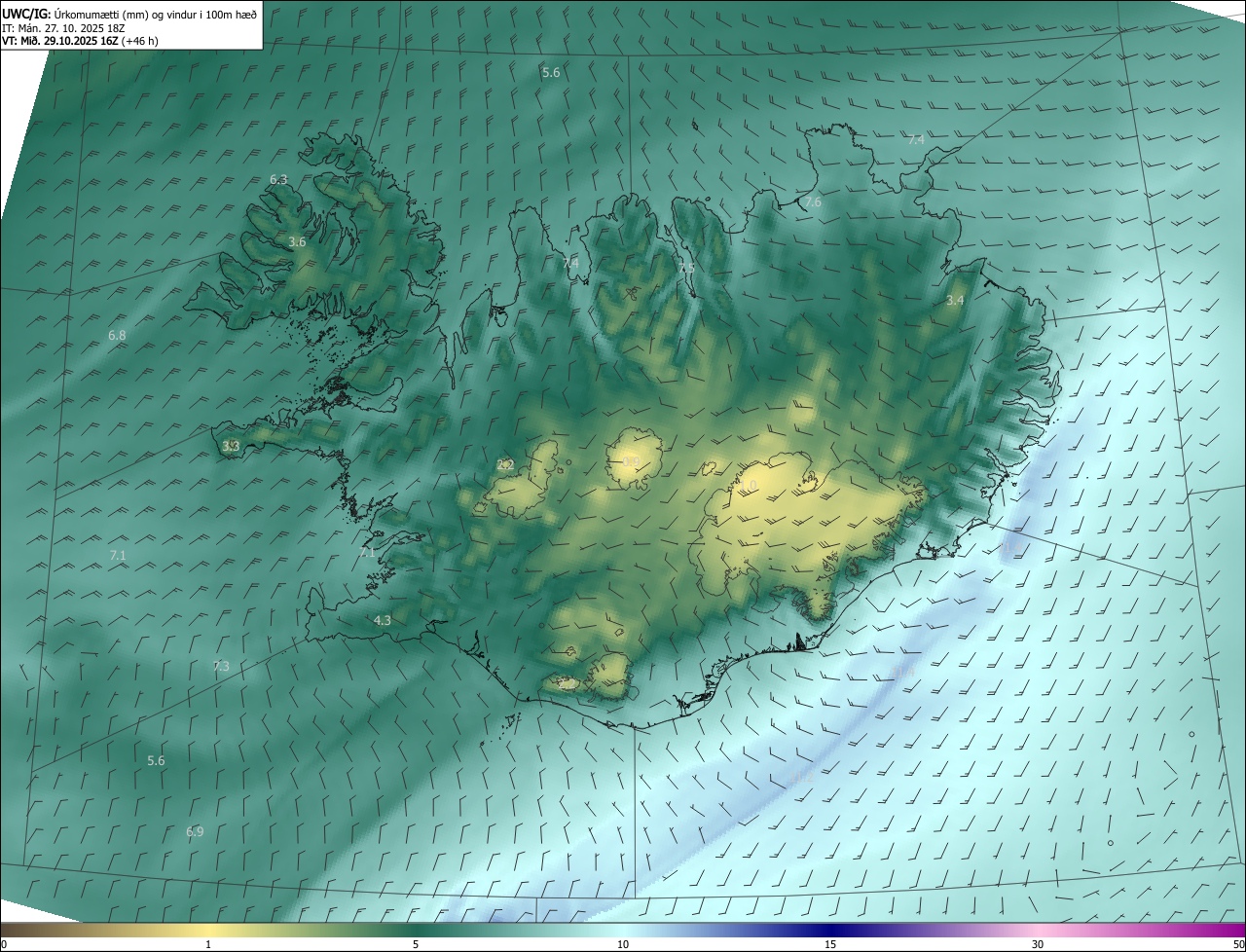Click the 3.3 value on the peninsula

(231, 446)
